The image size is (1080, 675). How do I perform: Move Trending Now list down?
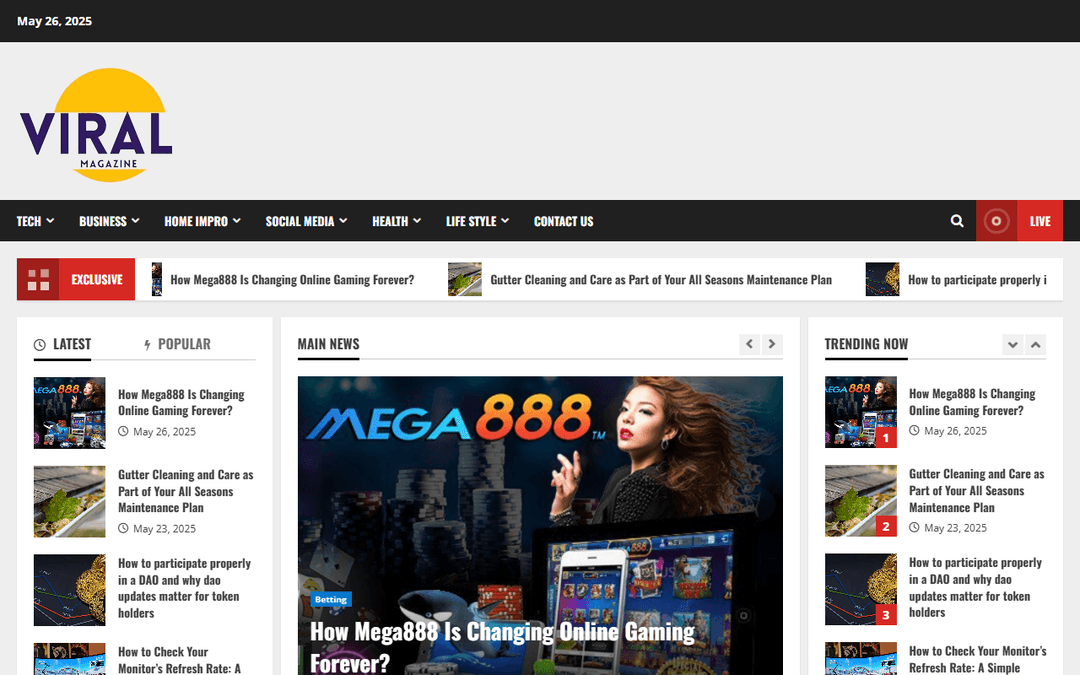[x=1012, y=344]
